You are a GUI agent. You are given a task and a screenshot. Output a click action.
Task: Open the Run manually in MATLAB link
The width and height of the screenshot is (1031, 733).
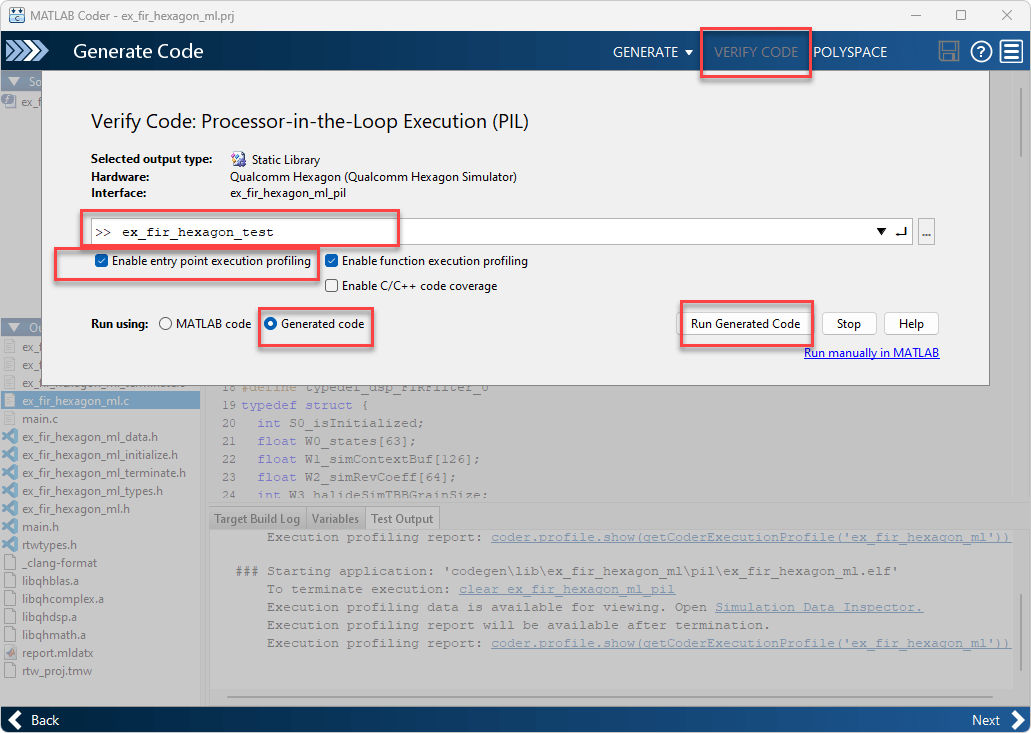(x=871, y=352)
